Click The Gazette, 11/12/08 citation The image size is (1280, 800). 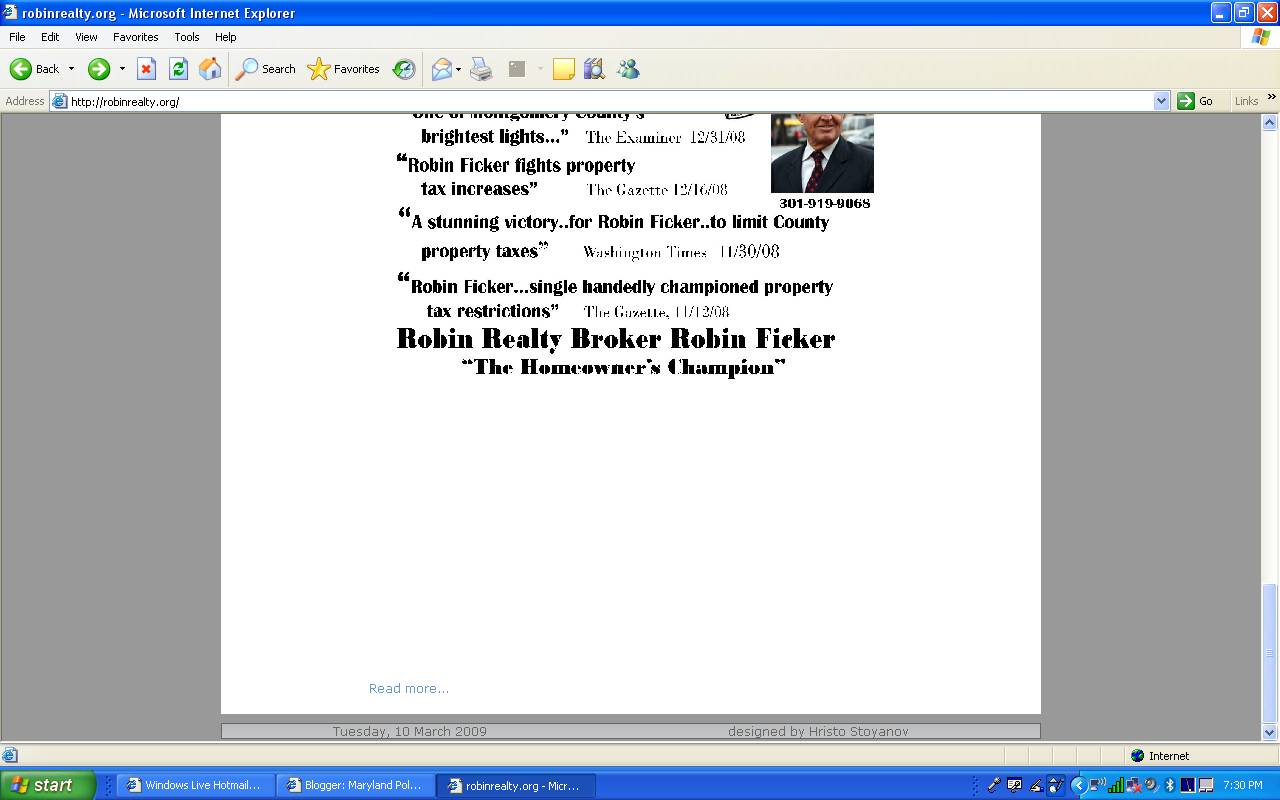tap(656, 312)
